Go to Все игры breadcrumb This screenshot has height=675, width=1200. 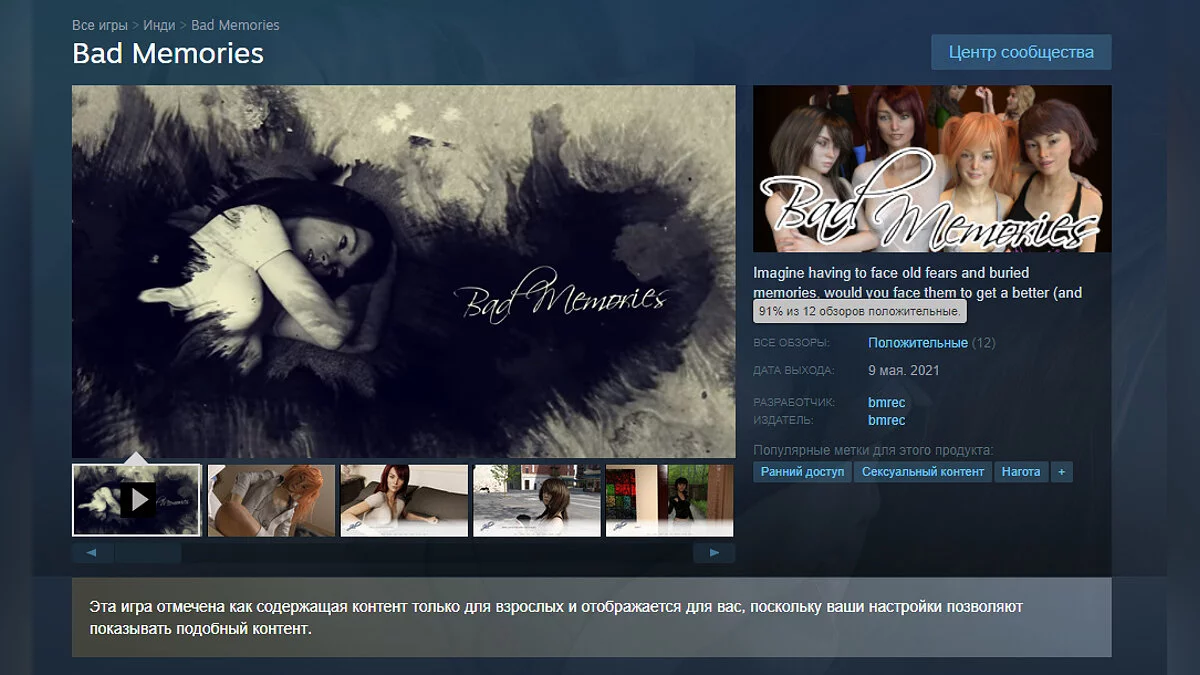99,25
